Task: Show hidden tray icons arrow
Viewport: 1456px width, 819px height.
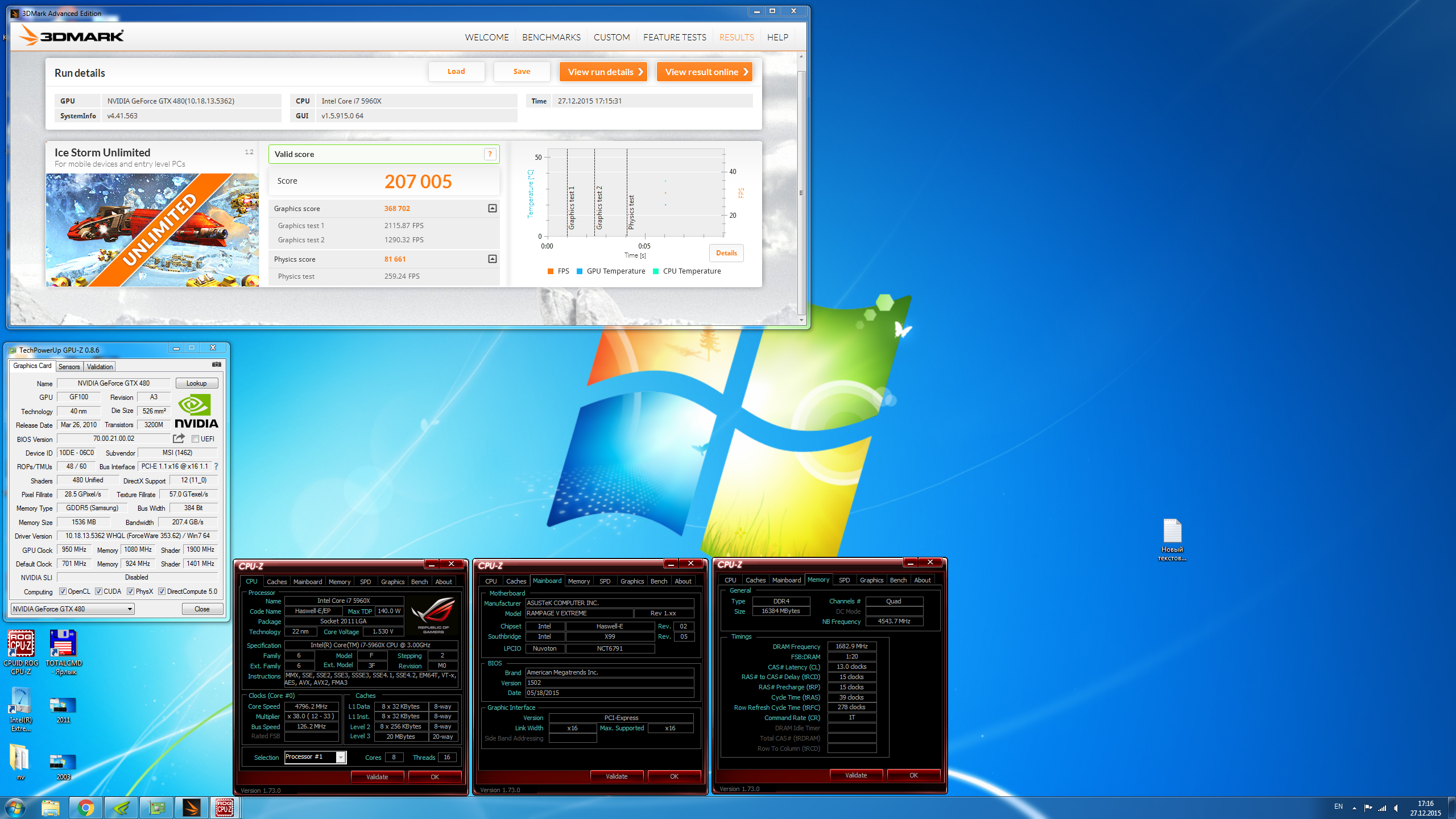Action: (x=1354, y=808)
